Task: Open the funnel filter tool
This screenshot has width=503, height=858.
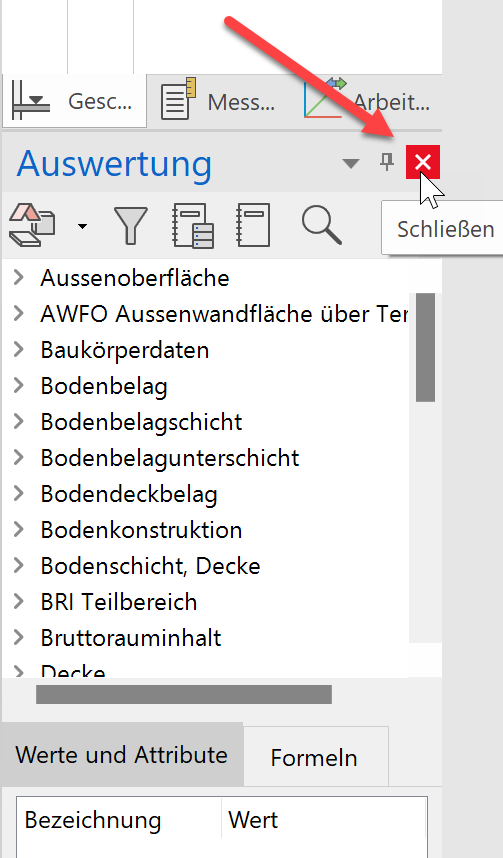Action: pyautogui.click(x=130, y=225)
